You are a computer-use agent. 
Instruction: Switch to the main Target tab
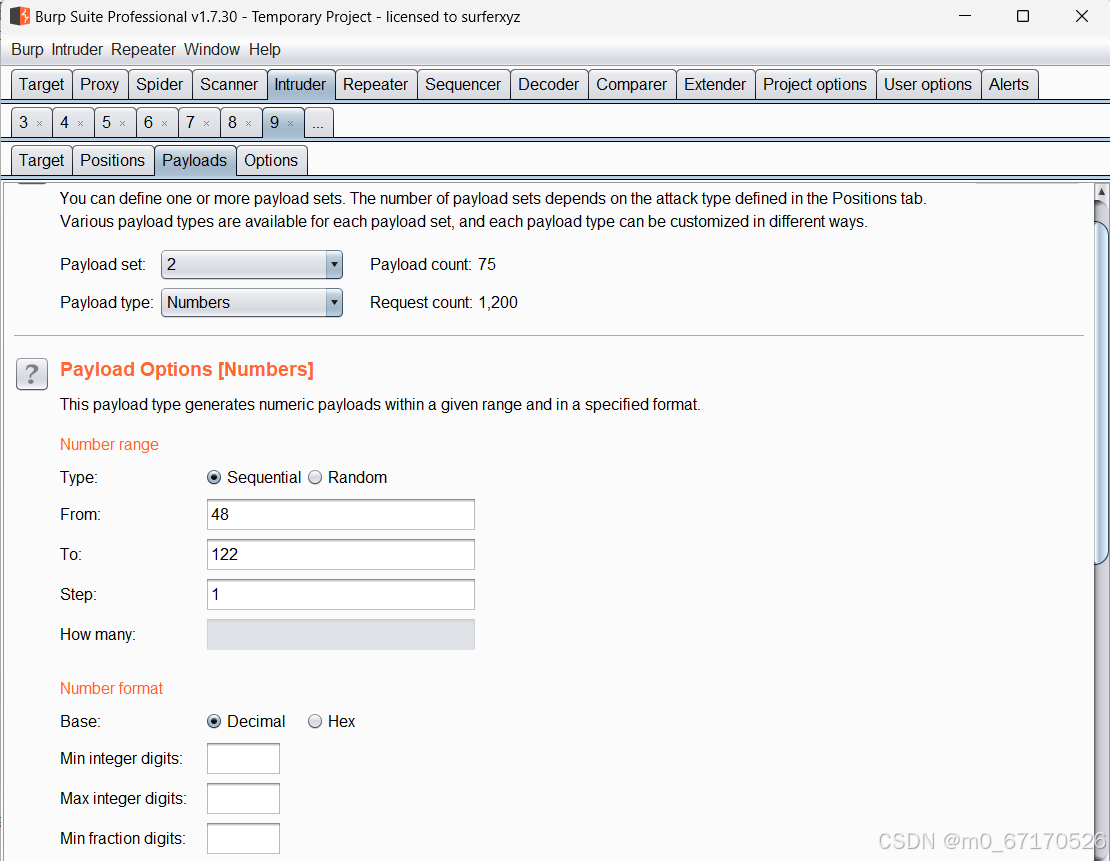pyautogui.click(x=42, y=84)
